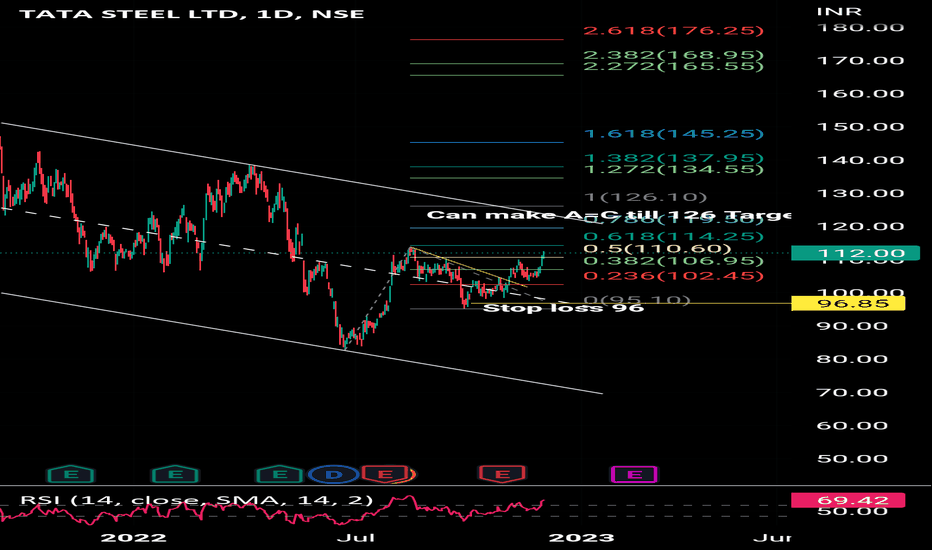Click the INR currency label
The image size is (932, 550).
tap(839, 12)
